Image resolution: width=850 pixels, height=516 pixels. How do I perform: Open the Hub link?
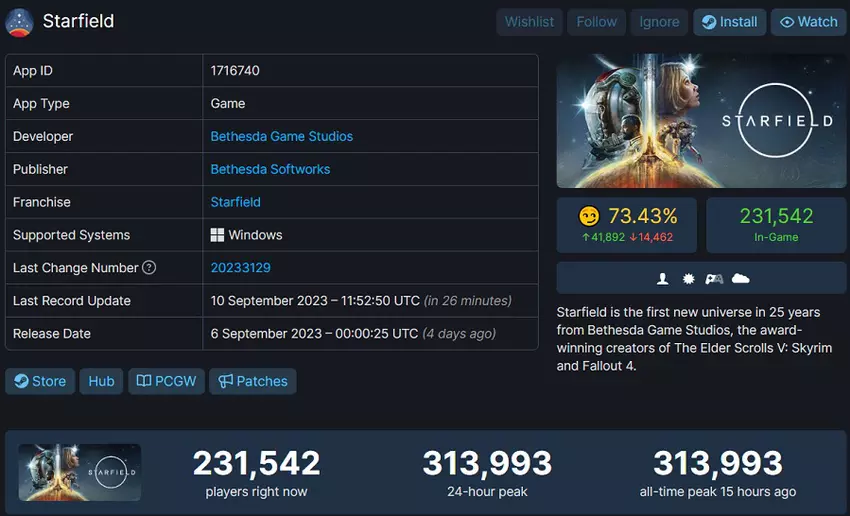[101, 381]
